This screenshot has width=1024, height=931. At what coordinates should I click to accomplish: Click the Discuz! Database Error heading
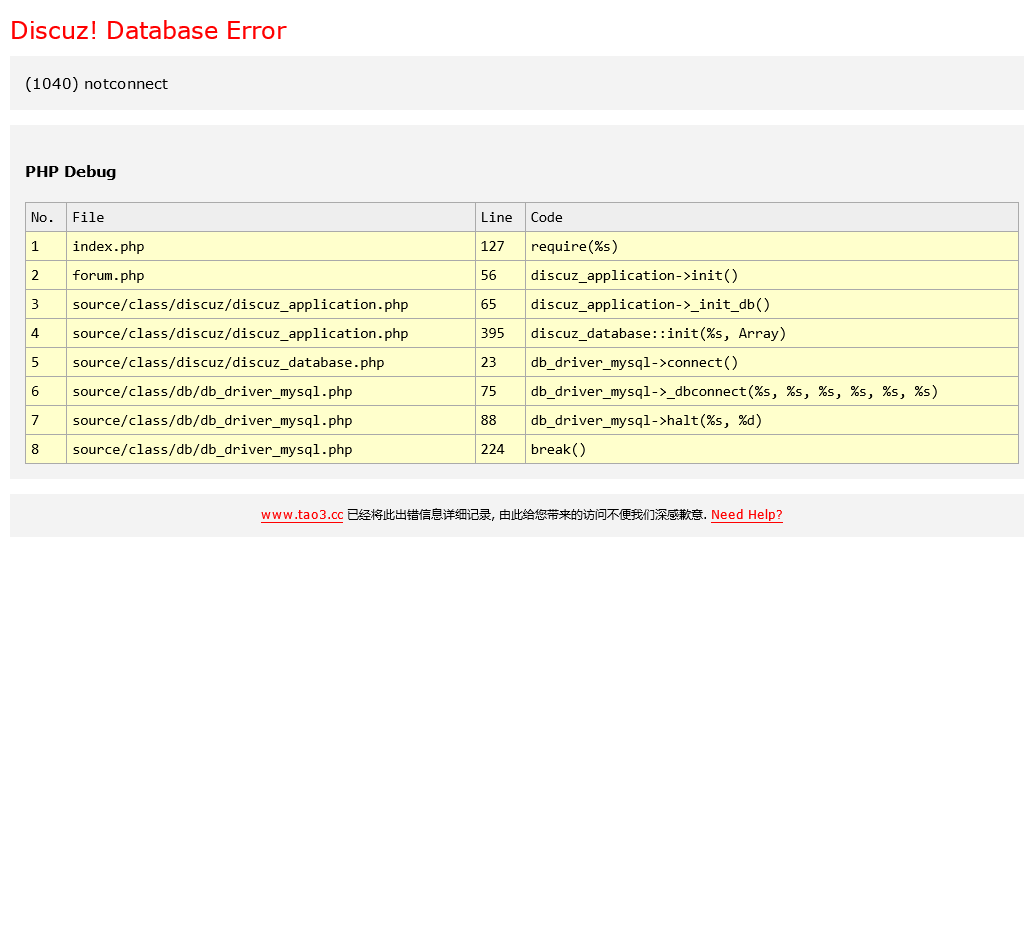(148, 31)
